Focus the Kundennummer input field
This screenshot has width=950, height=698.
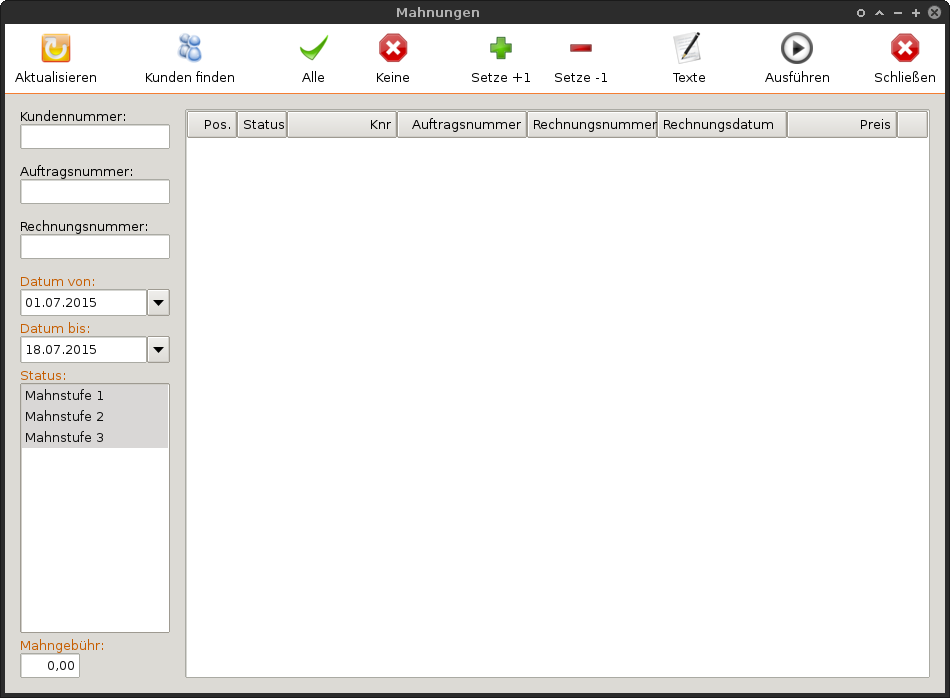point(95,137)
